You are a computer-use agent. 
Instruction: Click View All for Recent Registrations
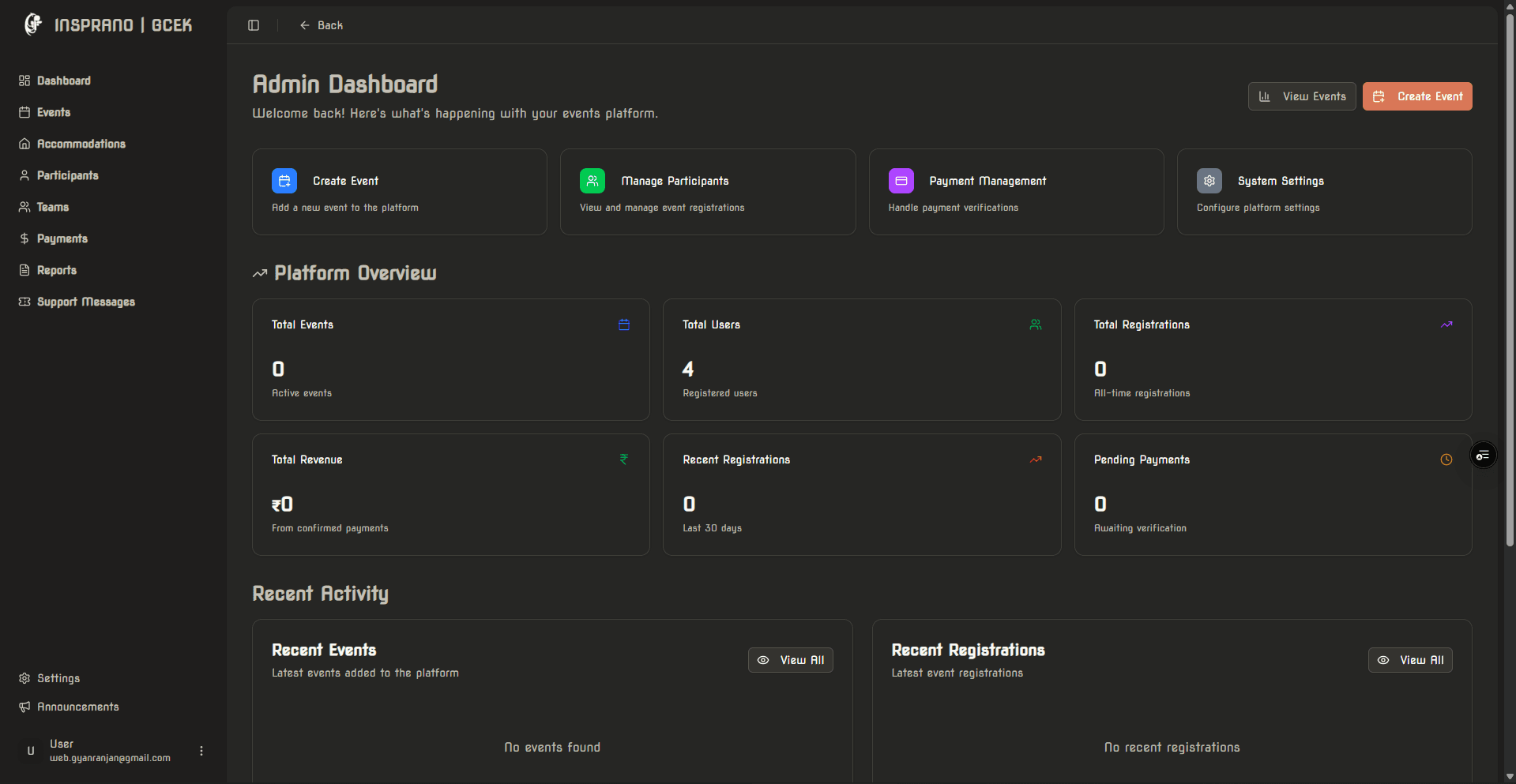pos(1409,660)
